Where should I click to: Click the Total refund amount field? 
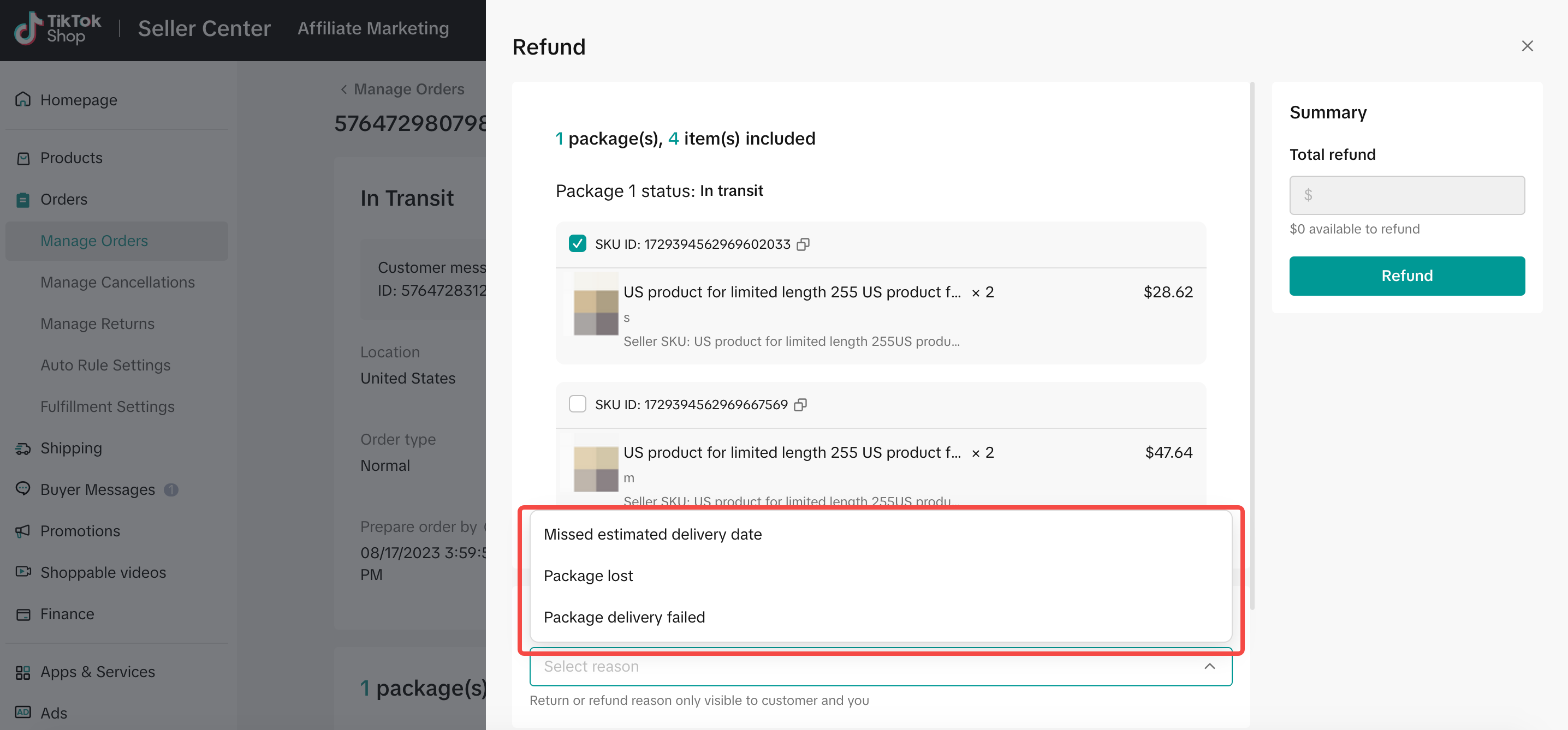[1406, 195]
